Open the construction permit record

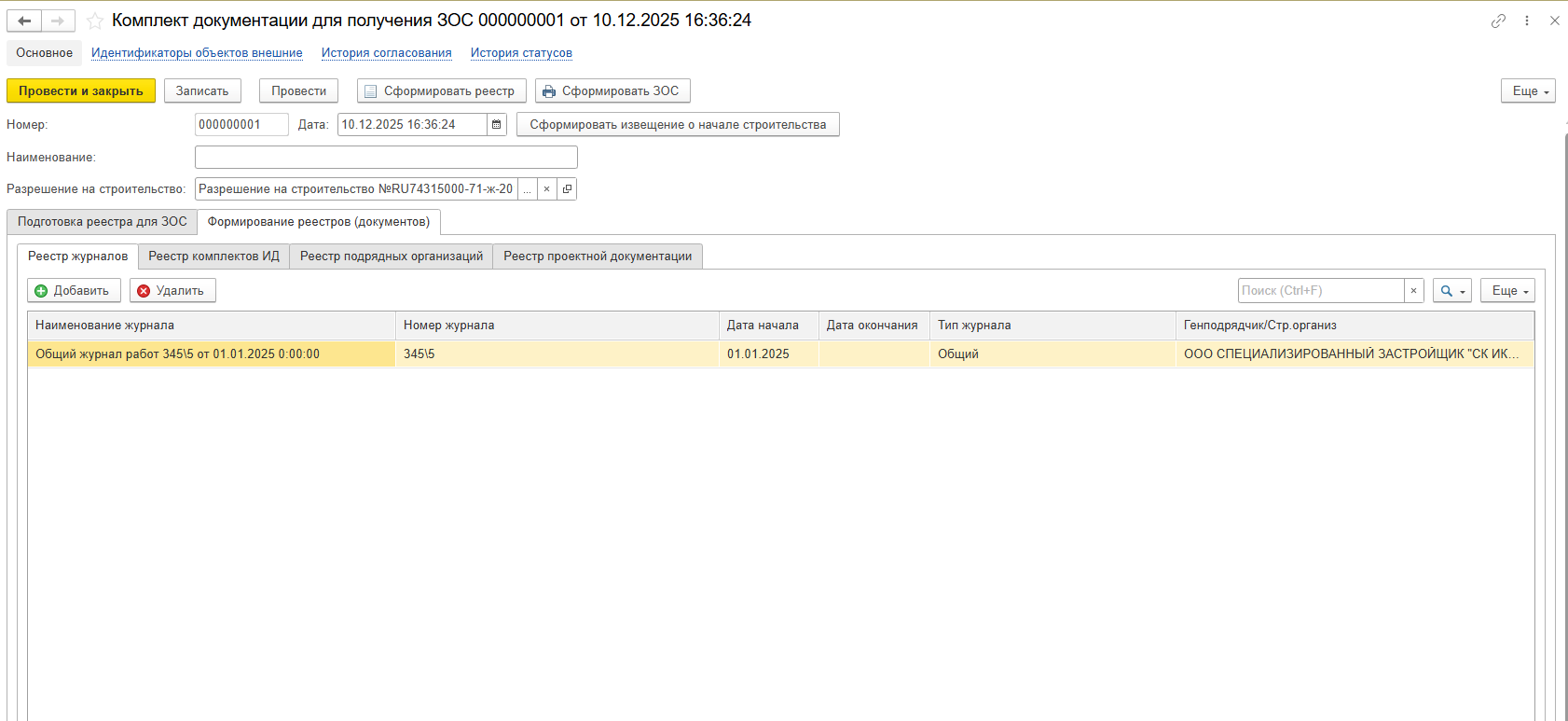point(567,189)
